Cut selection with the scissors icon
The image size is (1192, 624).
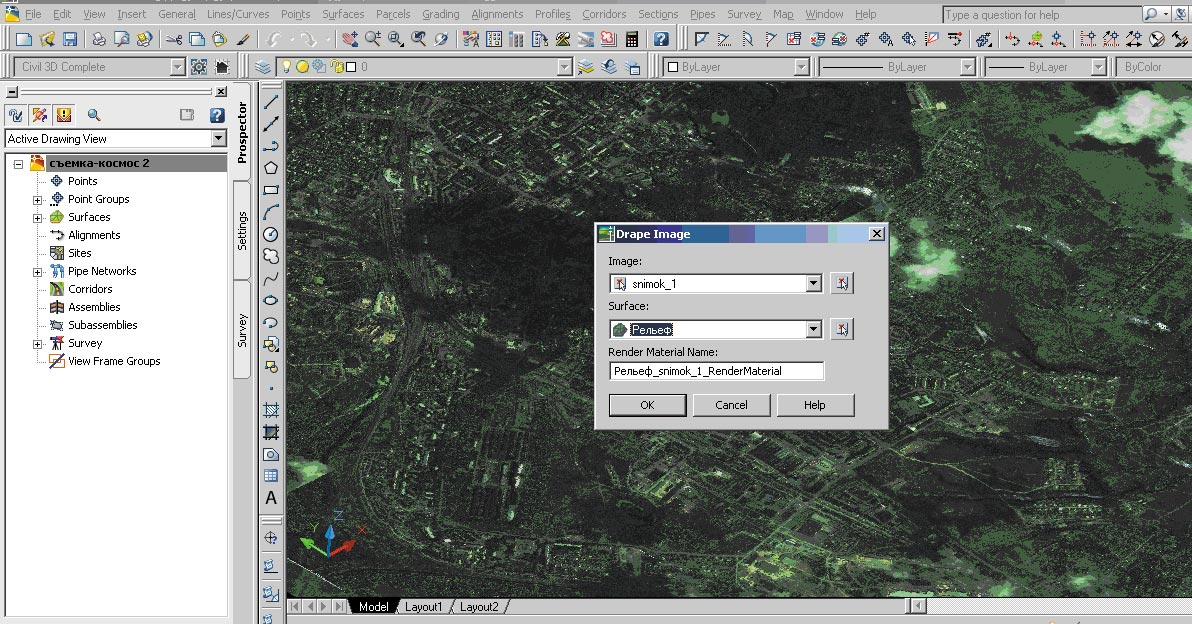[x=173, y=39]
